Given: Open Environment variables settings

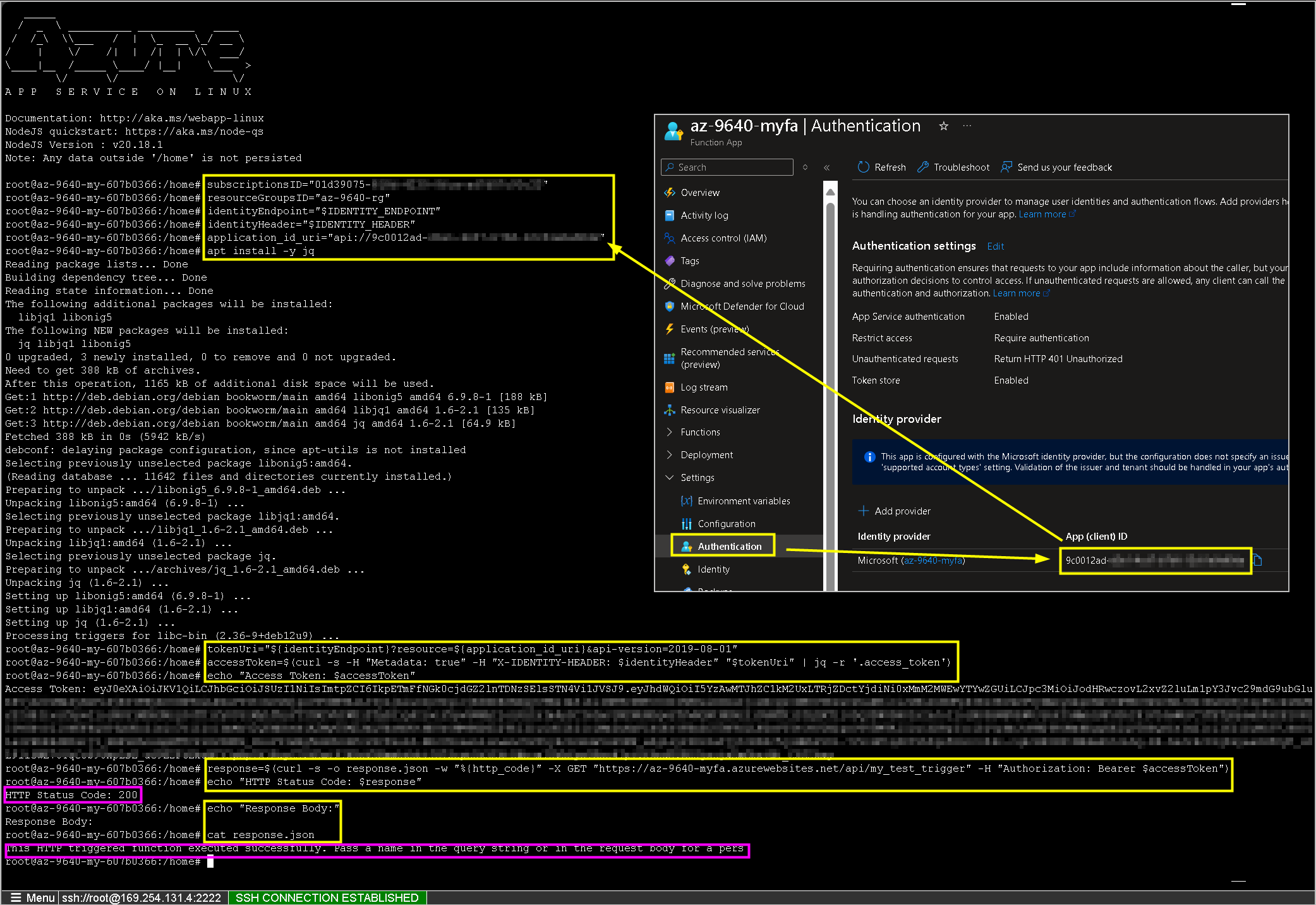Looking at the screenshot, I should [743, 501].
